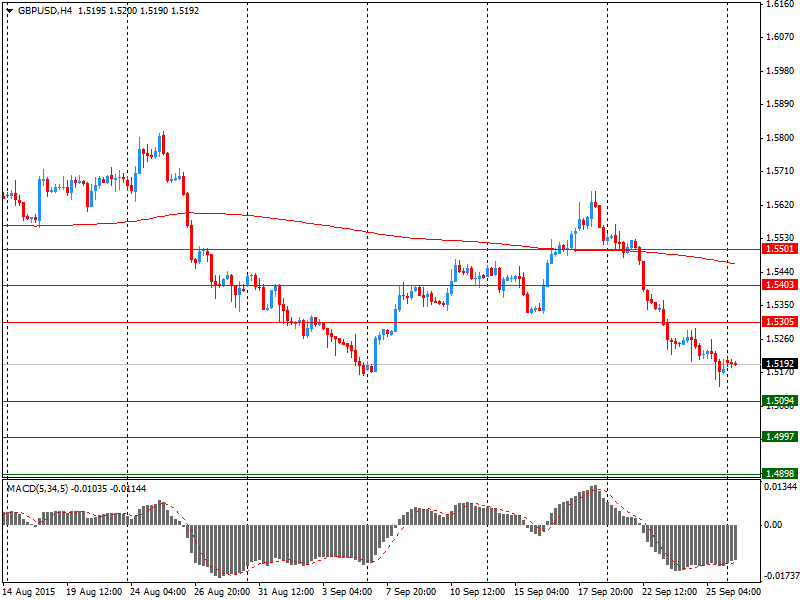Screen dimensions: 800x600
Task: Click the 1.5890 price scale value
Action: pyautogui.click(x=780, y=104)
